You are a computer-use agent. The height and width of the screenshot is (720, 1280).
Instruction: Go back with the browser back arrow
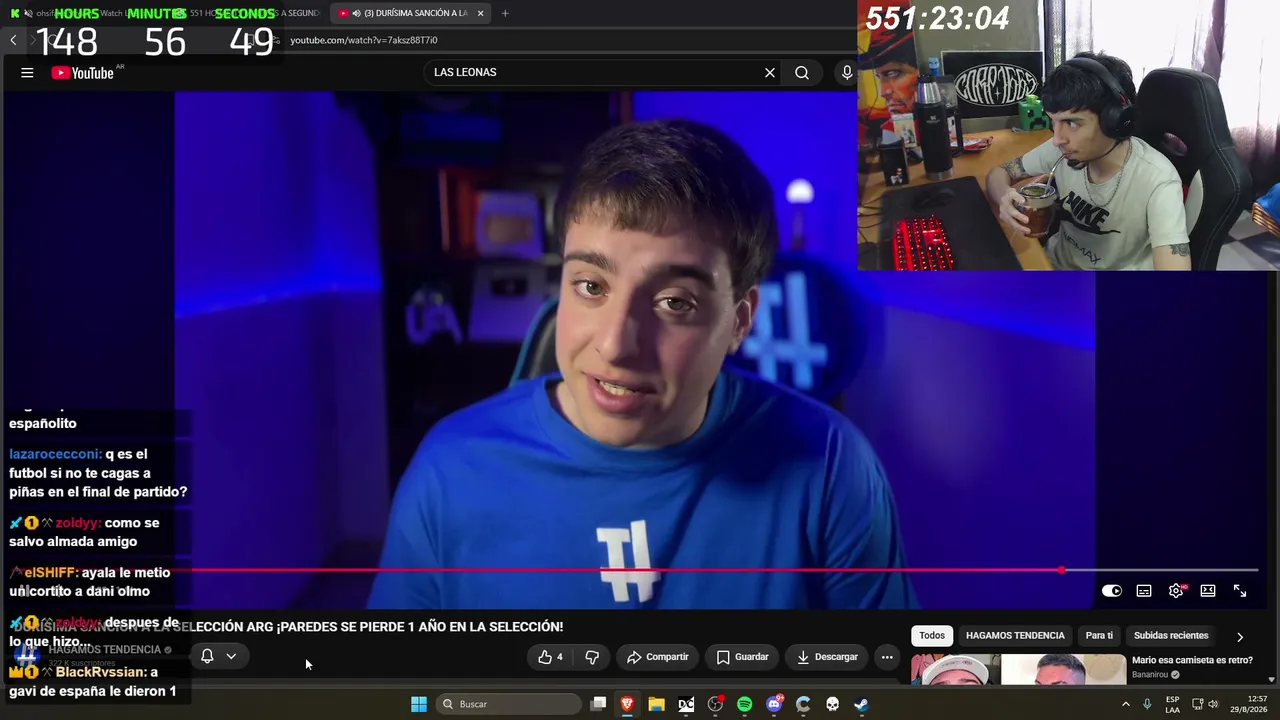pos(13,40)
